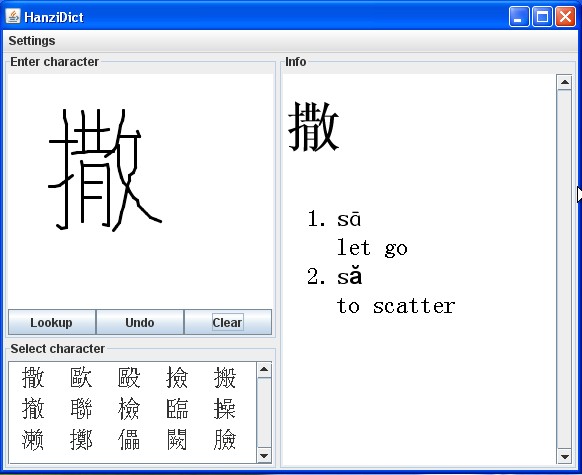Select candidate character 操
The image size is (582, 475).
(x=225, y=409)
